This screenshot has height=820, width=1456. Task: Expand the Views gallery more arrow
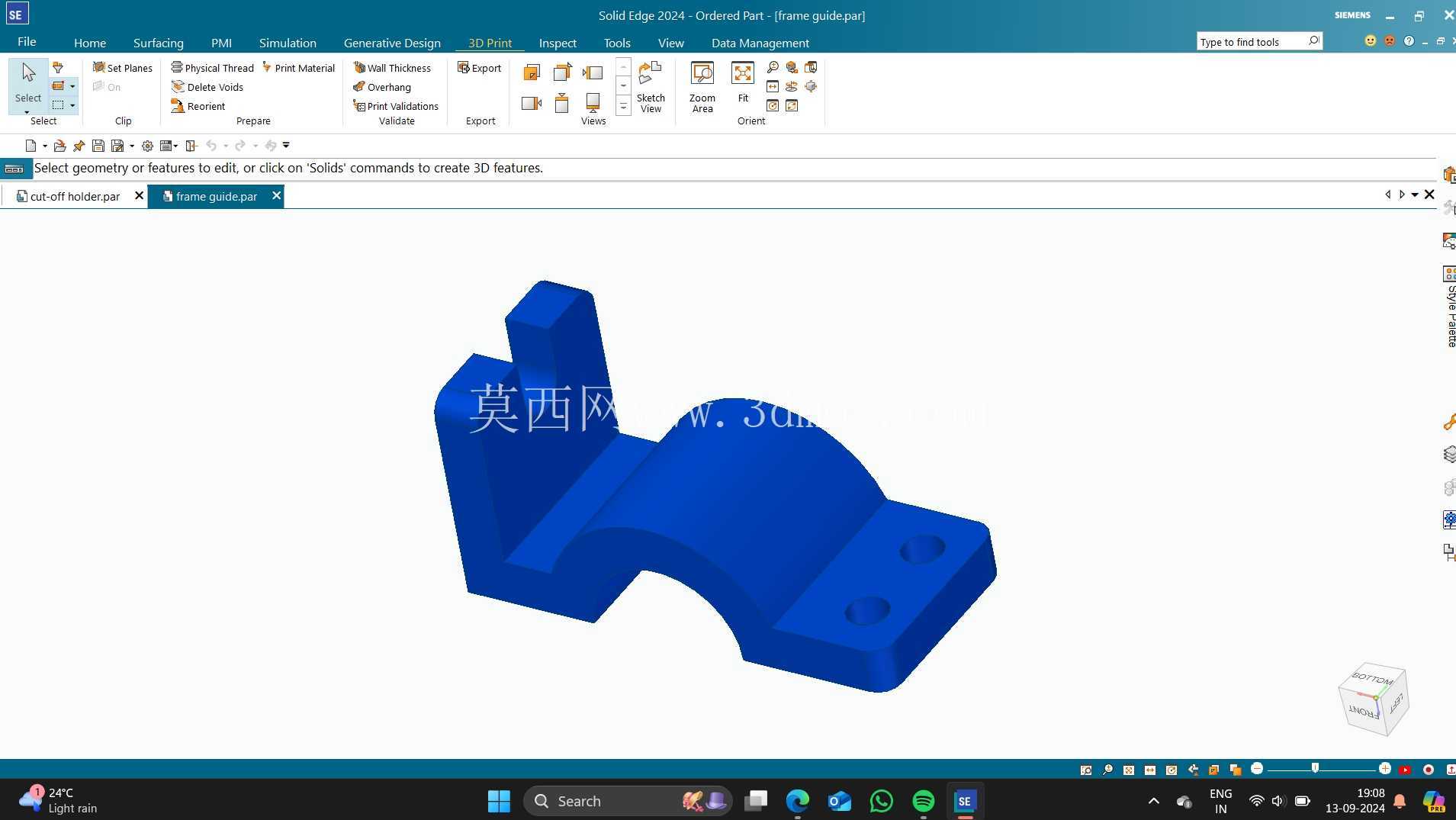point(623,107)
